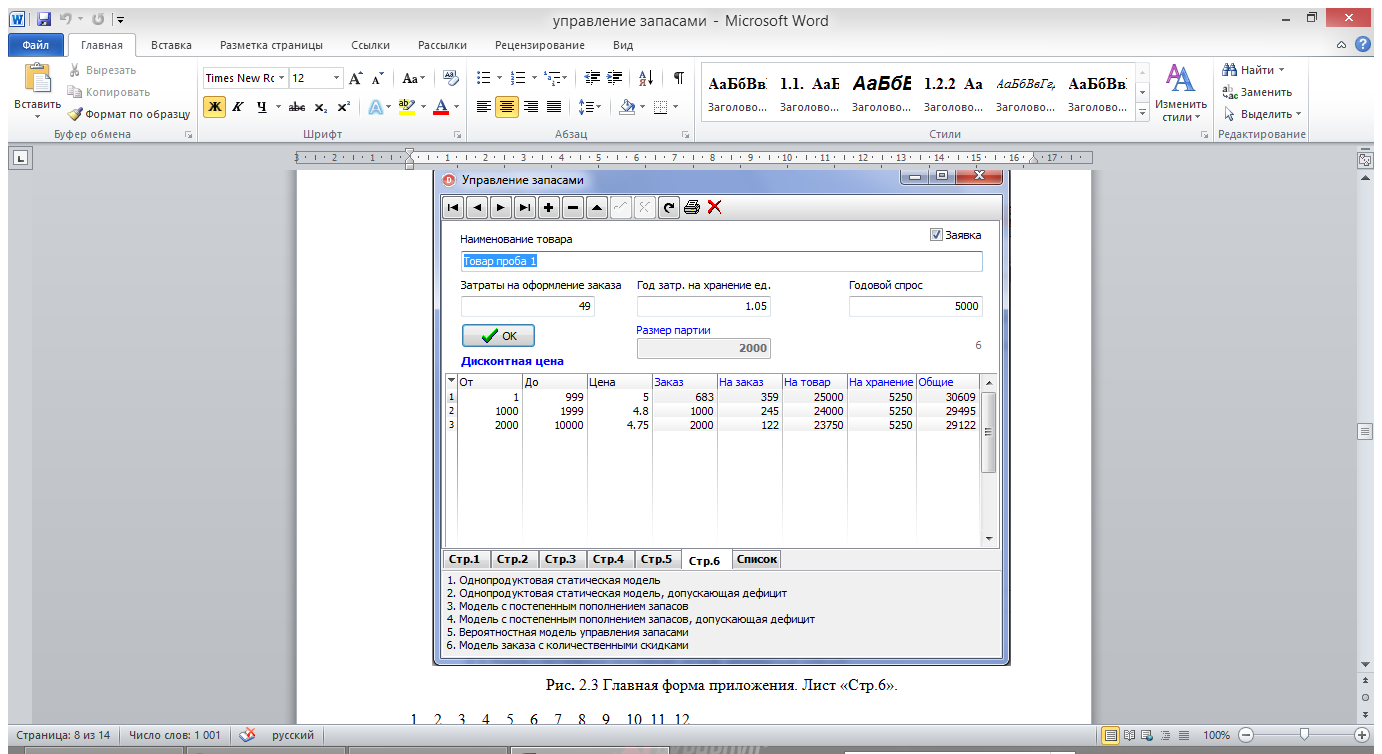Screen dimensions: 1382x754
Task: Switch to the Разметка страницы tab
Action: click(x=271, y=45)
